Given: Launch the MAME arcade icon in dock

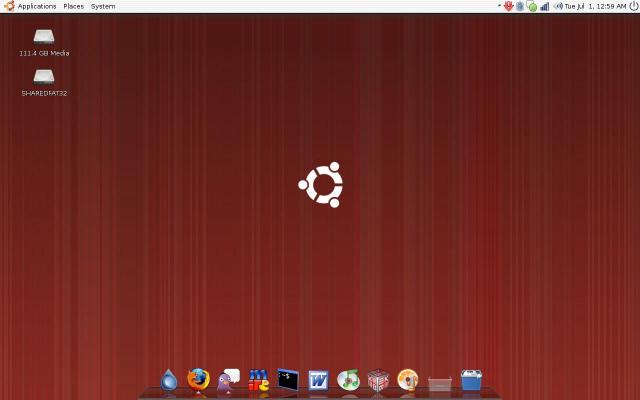Looking at the screenshot, I should point(258,380).
